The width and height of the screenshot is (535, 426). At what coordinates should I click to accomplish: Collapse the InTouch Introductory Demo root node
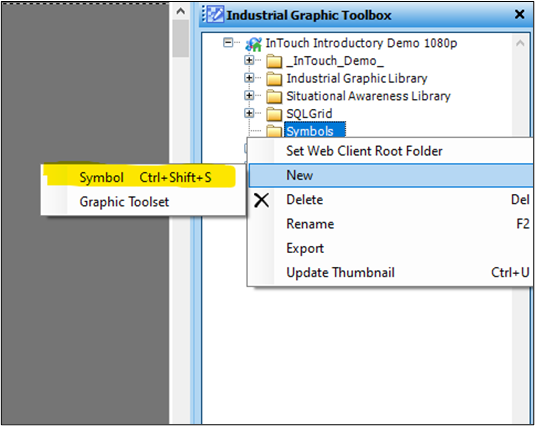pos(228,43)
